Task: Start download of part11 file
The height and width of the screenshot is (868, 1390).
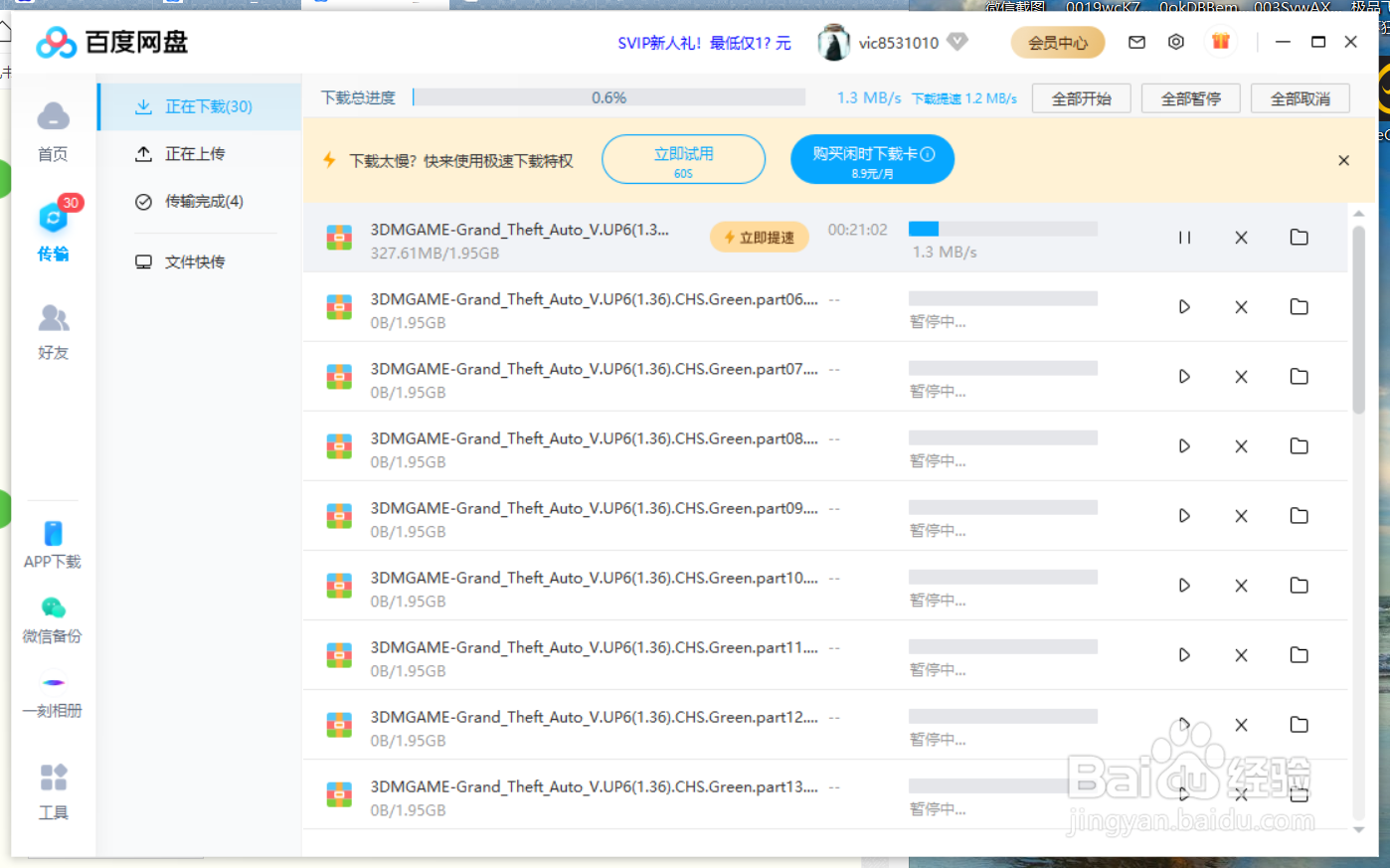Action: point(1184,655)
